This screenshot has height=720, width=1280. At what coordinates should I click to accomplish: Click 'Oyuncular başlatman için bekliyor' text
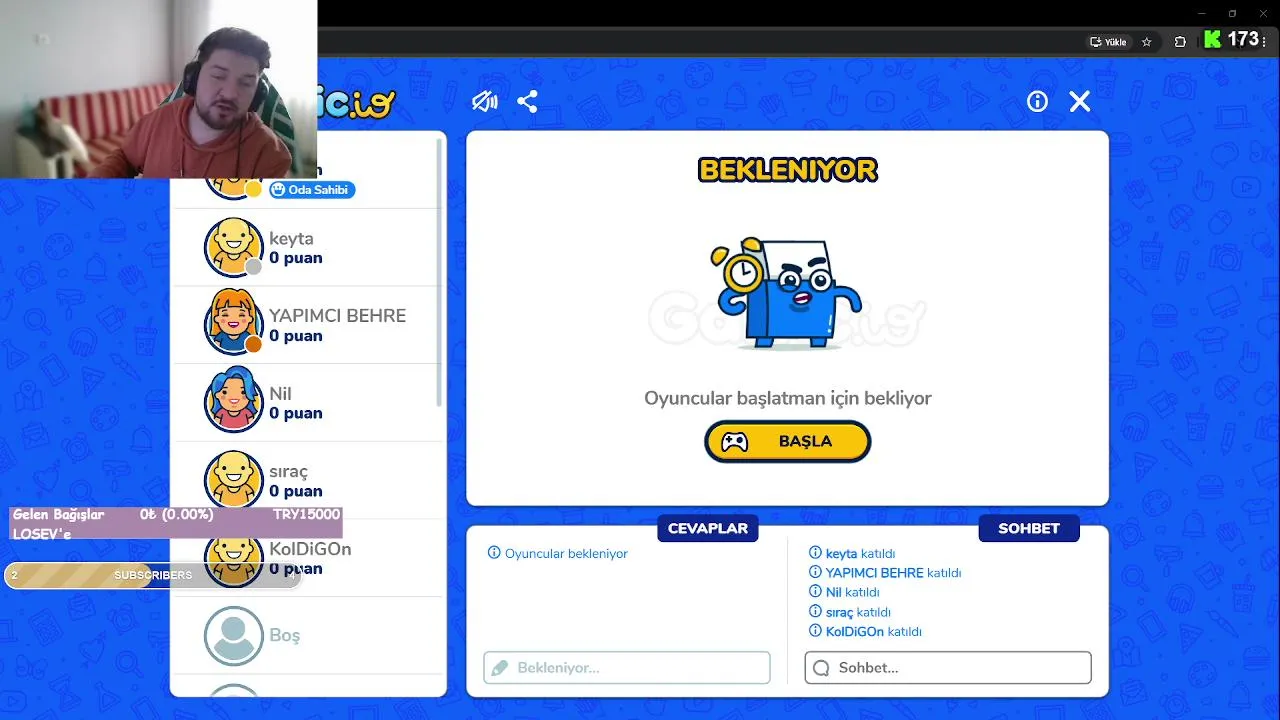click(x=788, y=398)
